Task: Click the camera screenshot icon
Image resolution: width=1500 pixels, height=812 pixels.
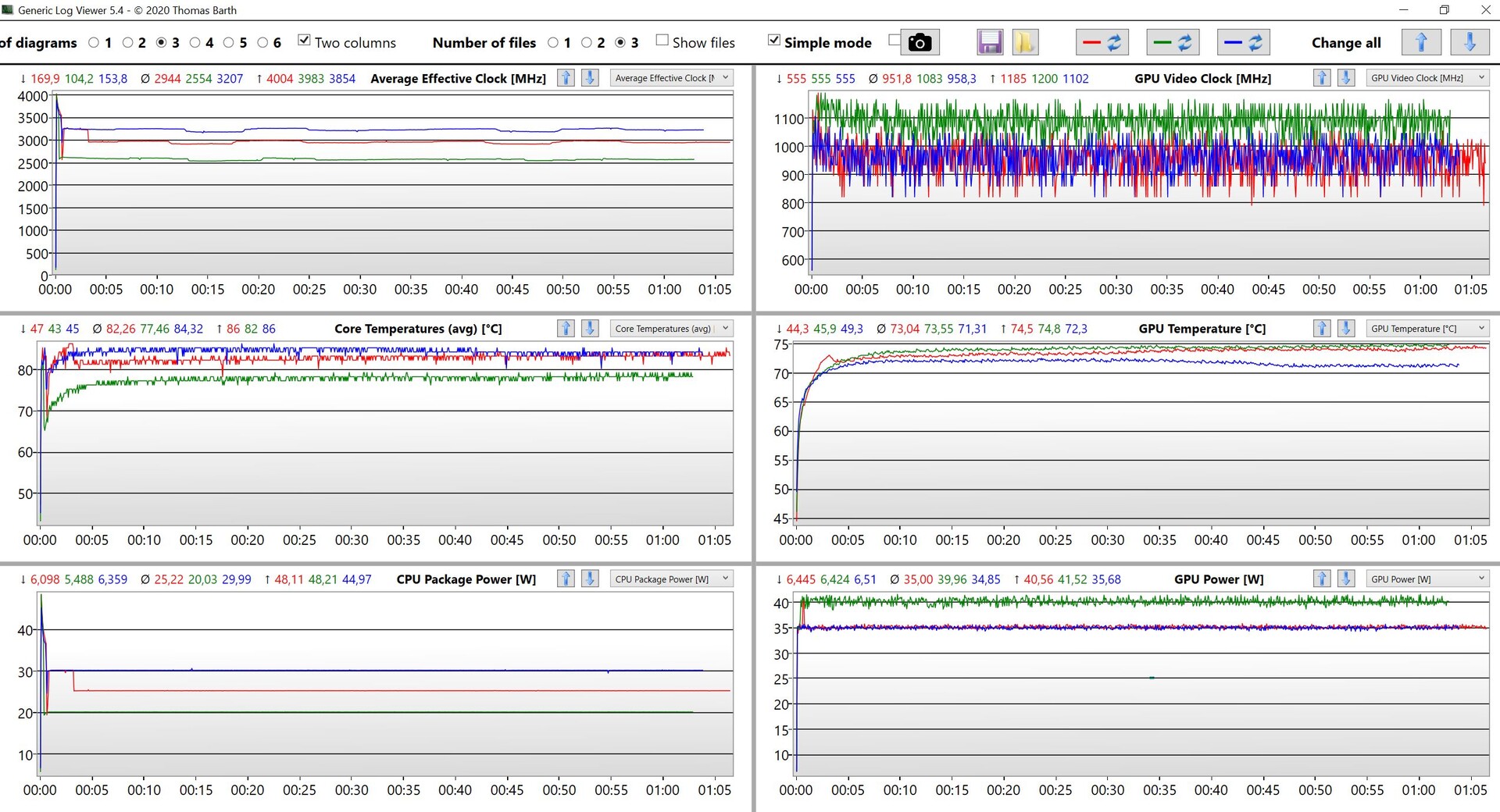Action: click(920, 42)
